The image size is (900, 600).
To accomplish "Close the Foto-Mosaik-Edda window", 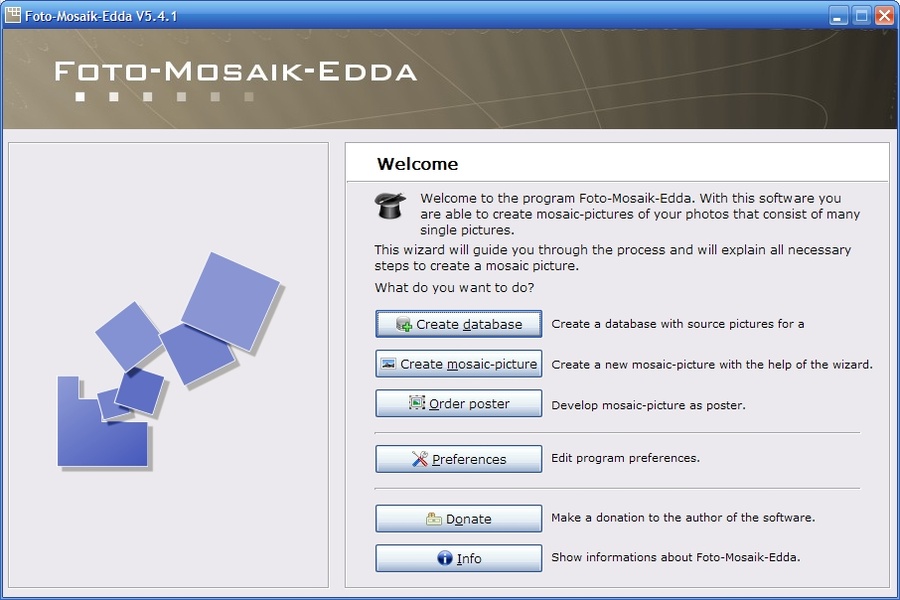I will point(885,16).
